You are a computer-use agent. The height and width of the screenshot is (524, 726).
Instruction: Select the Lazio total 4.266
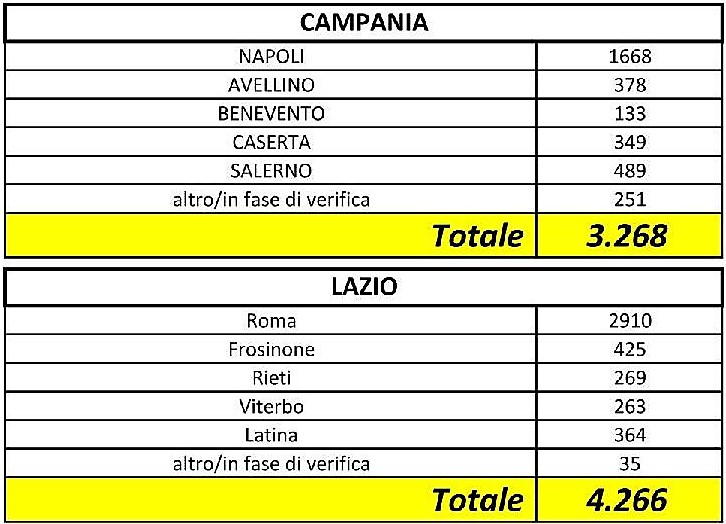pyautogui.click(x=626, y=500)
